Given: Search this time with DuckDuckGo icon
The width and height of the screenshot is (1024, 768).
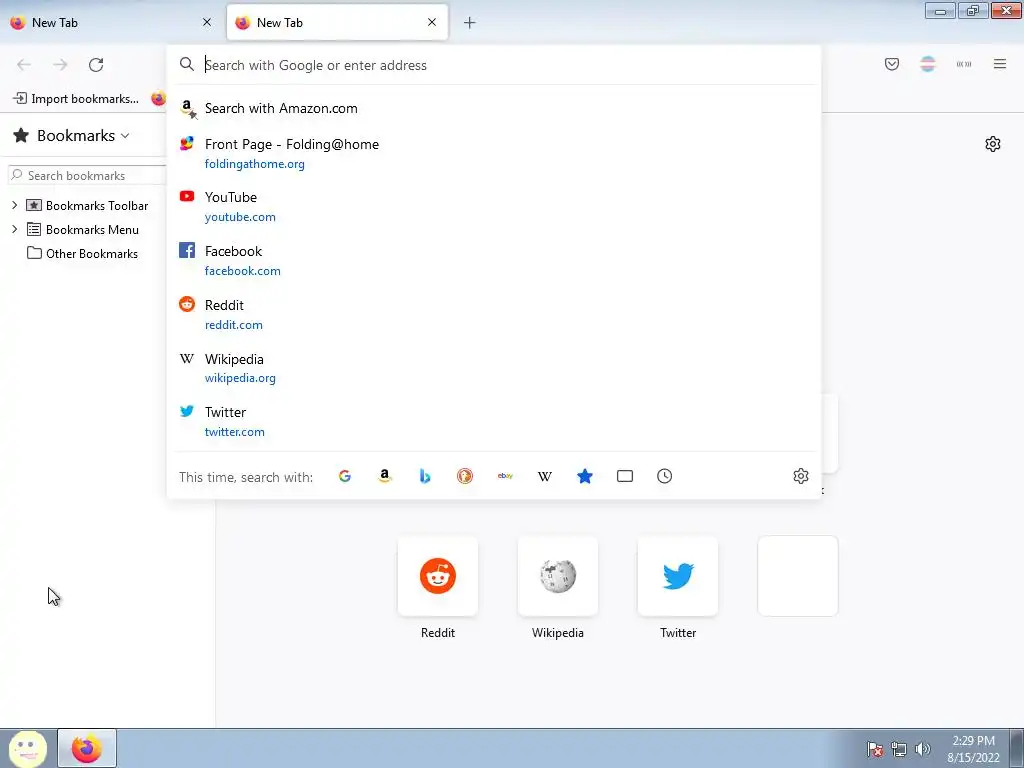Looking at the screenshot, I should pos(464,476).
